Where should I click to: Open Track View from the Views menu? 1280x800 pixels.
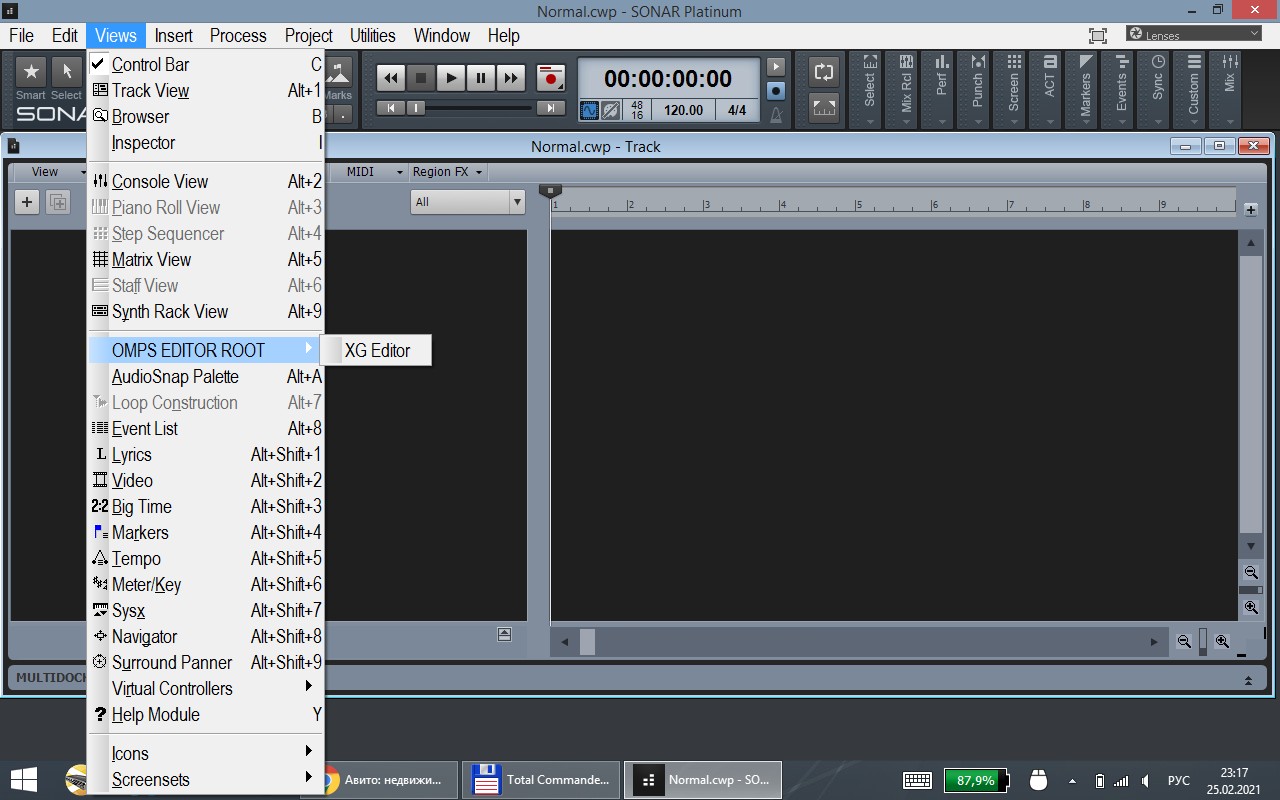(x=206, y=90)
